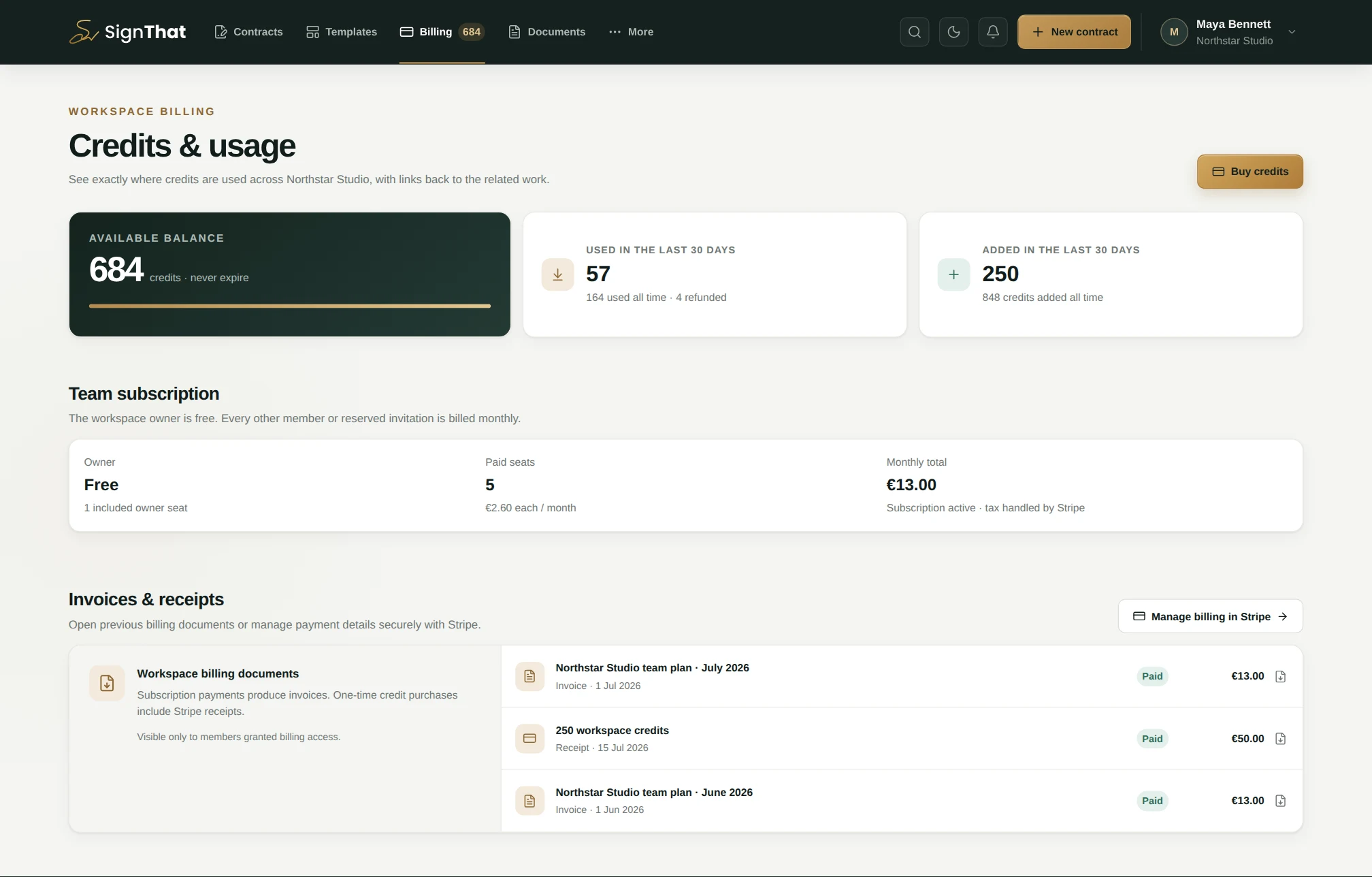Click the available balance progress bar
The height and width of the screenshot is (877, 1372).
[x=290, y=306]
